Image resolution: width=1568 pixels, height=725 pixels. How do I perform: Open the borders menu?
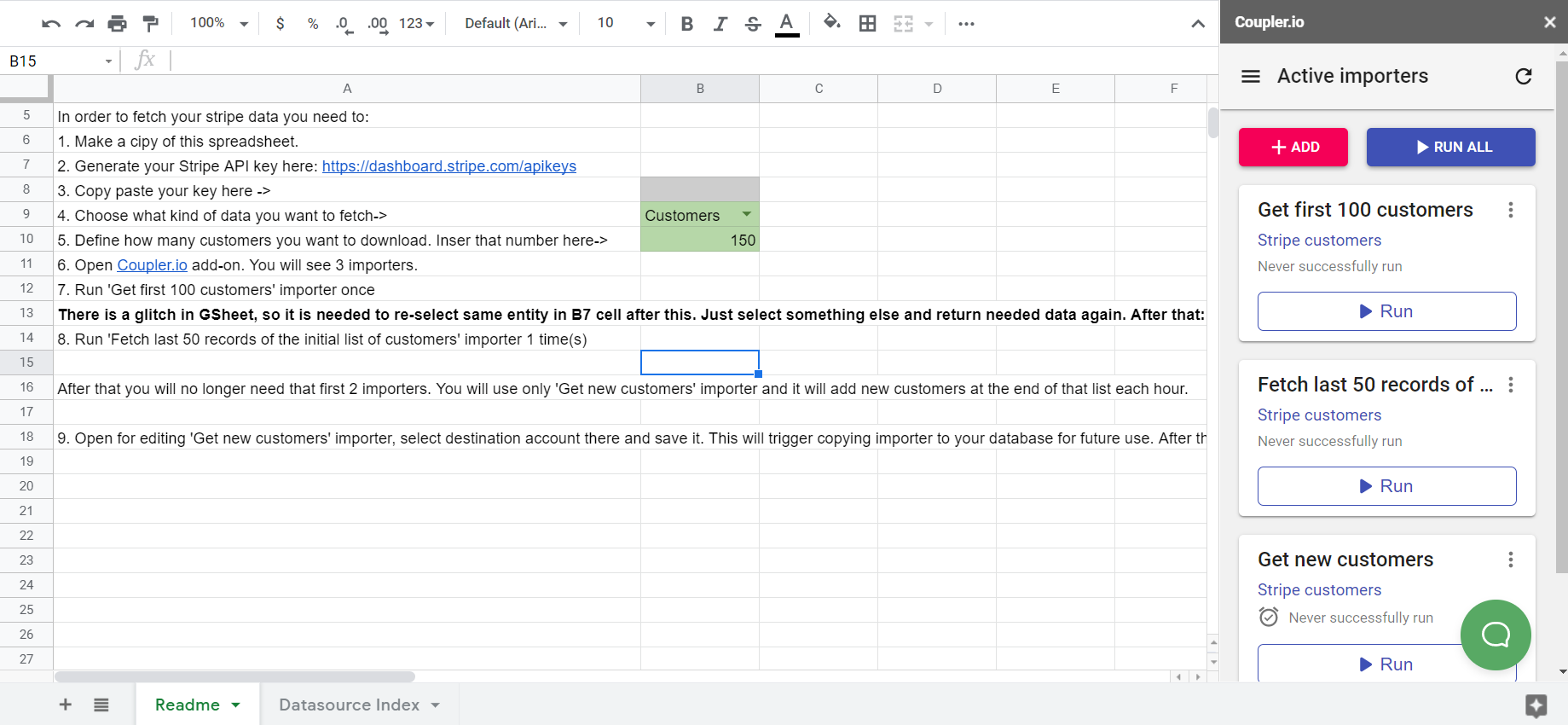point(868,24)
